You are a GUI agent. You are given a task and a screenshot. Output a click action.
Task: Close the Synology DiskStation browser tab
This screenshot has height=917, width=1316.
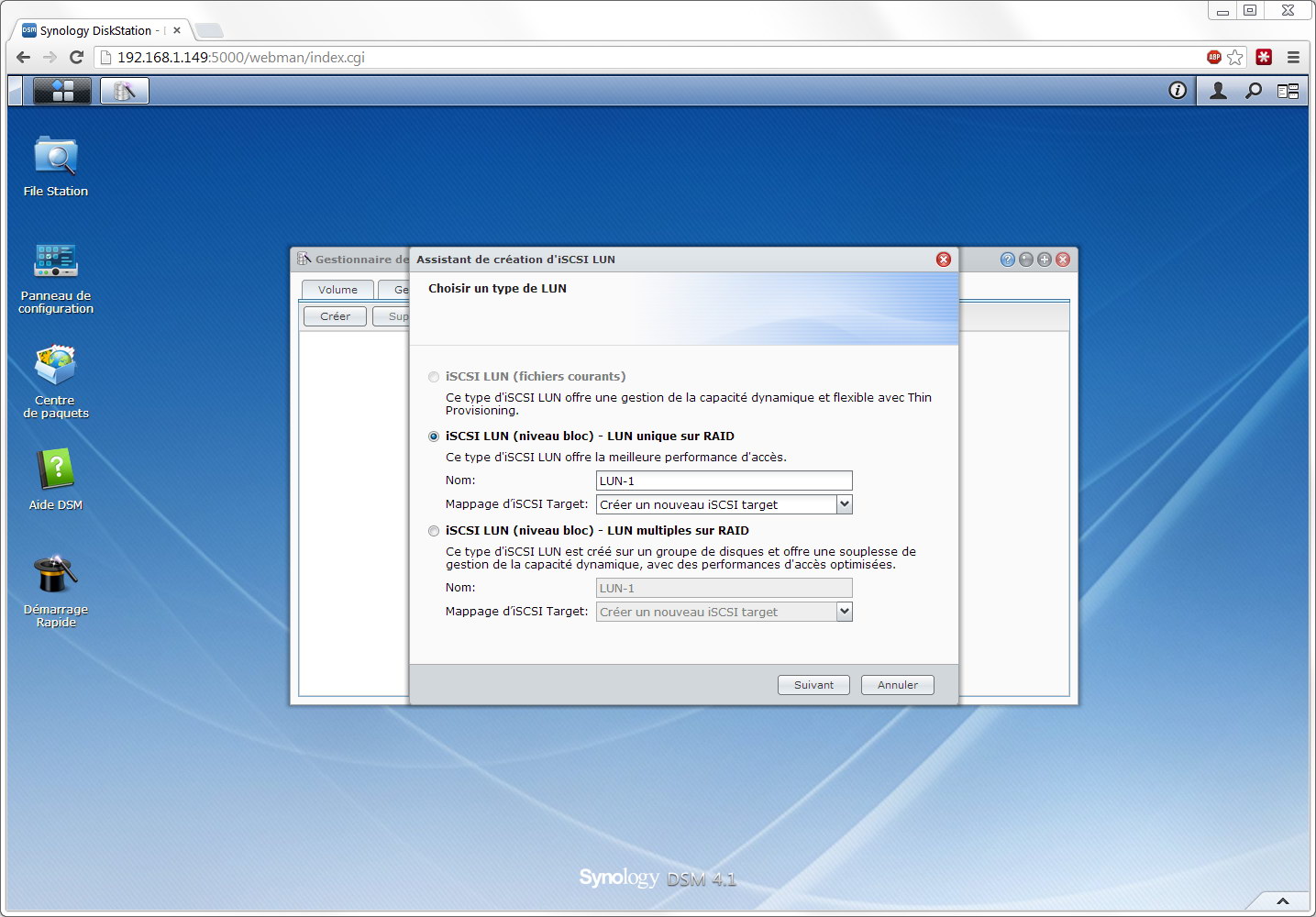pos(177,30)
